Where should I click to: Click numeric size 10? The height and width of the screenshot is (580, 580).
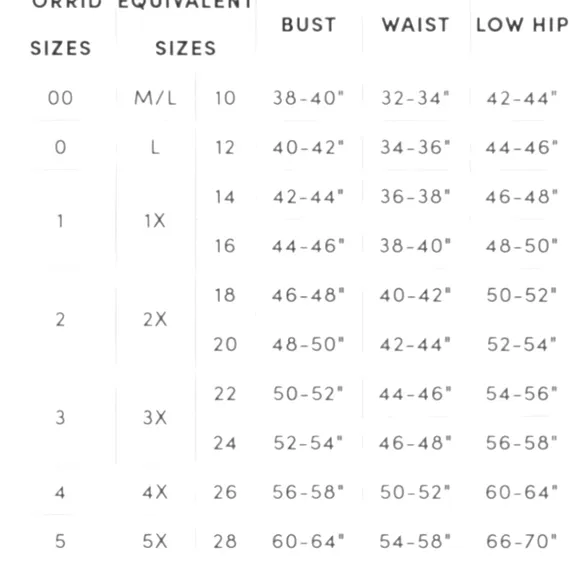click(x=225, y=98)
